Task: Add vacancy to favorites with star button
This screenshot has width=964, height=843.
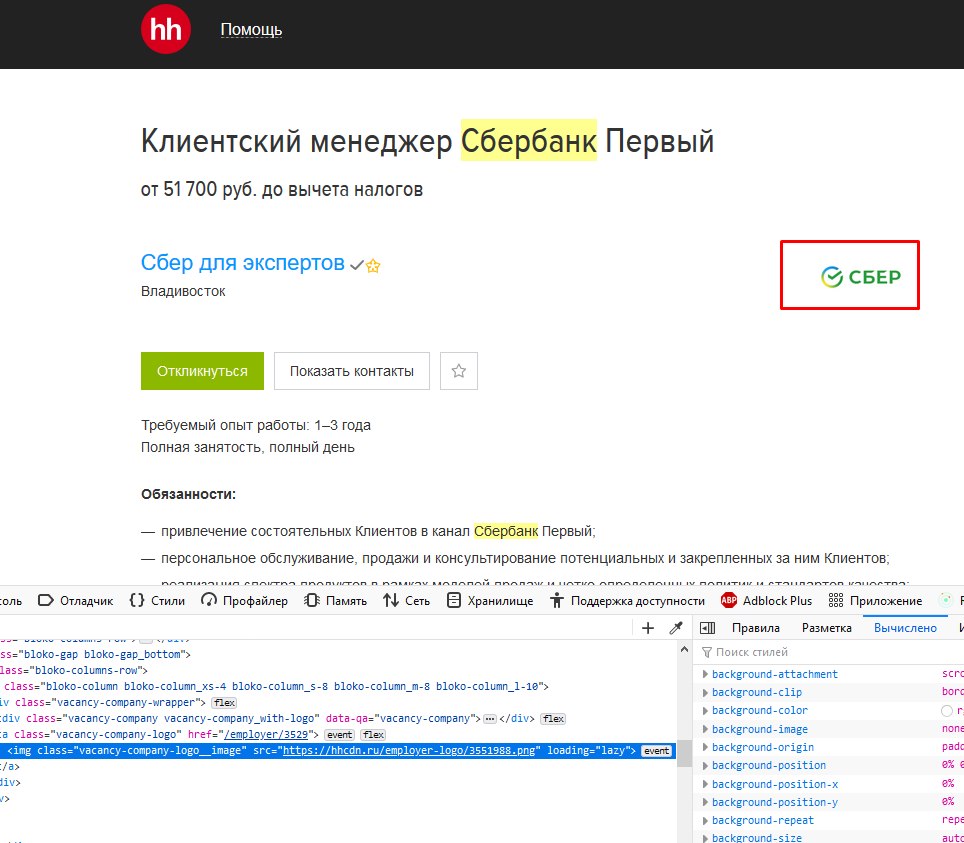Action: click(x=459, y=371)
